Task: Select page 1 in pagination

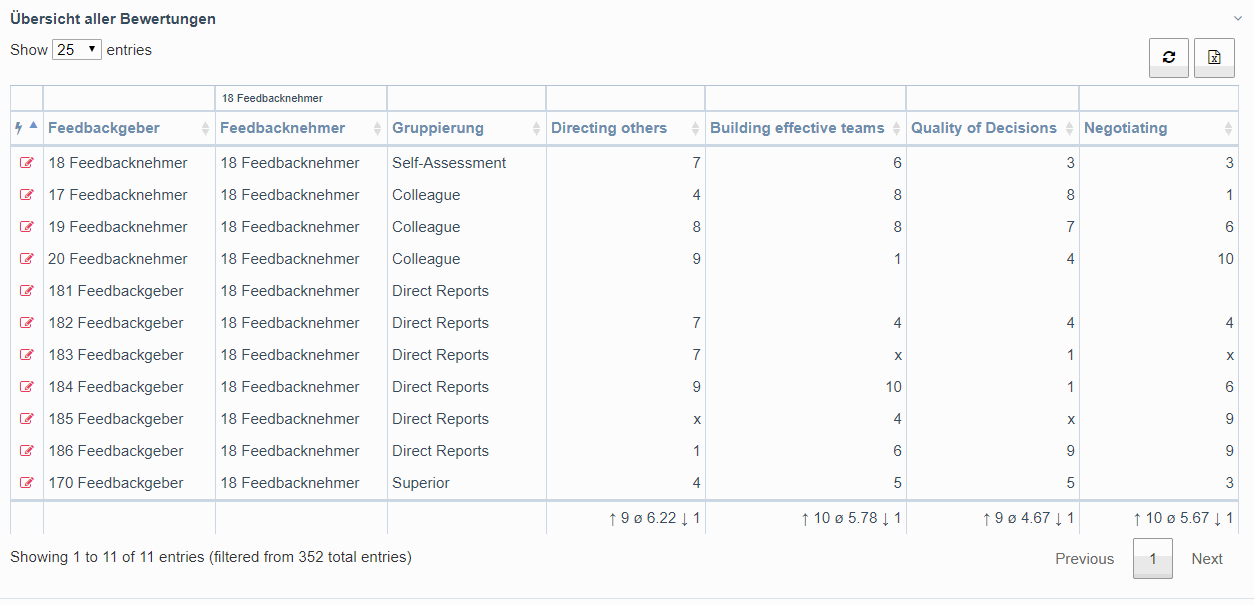Action: (x=1152, y=559)
